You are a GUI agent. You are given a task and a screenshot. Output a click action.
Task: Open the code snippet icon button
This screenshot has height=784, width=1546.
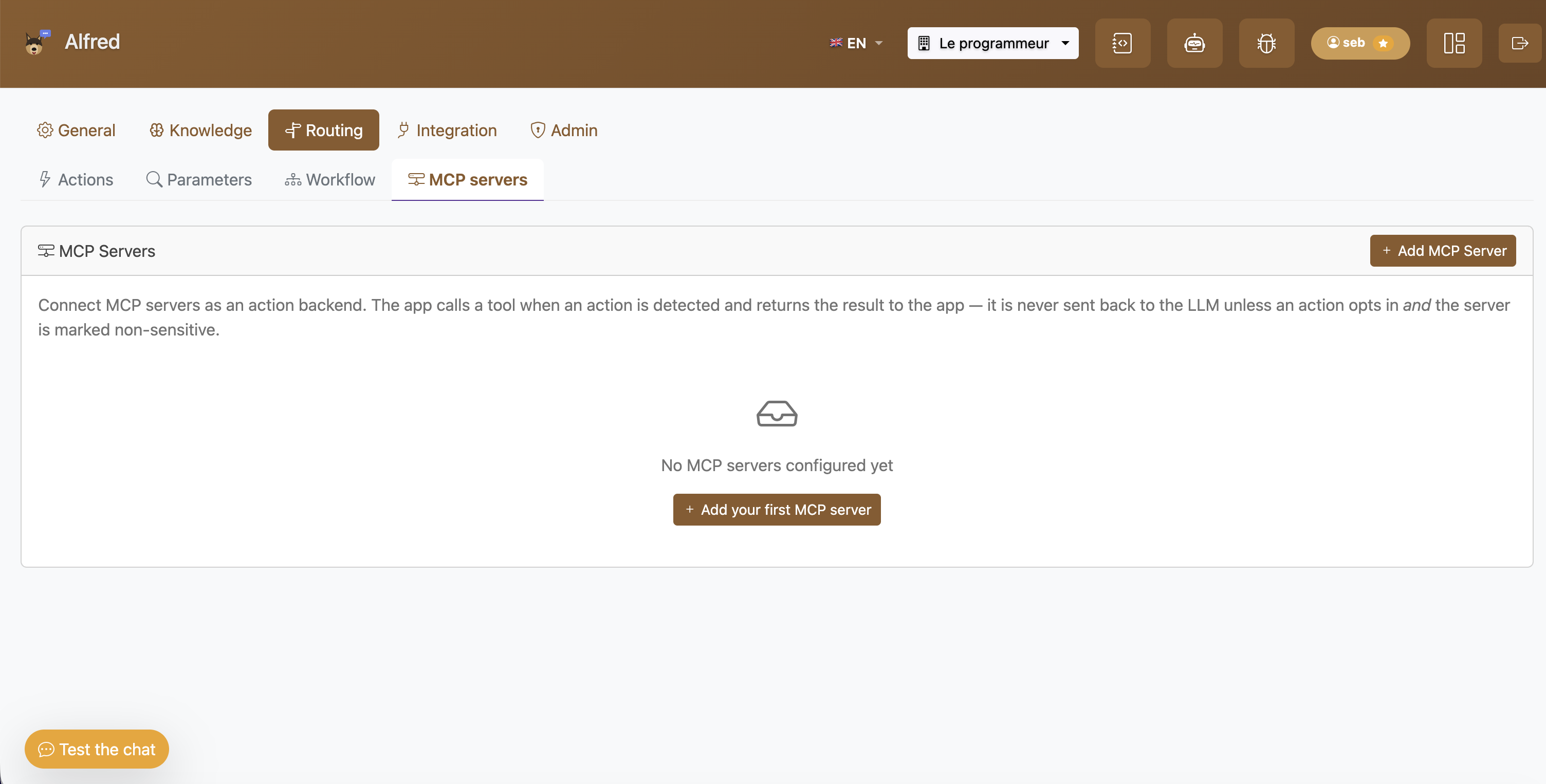[1122, 43]
